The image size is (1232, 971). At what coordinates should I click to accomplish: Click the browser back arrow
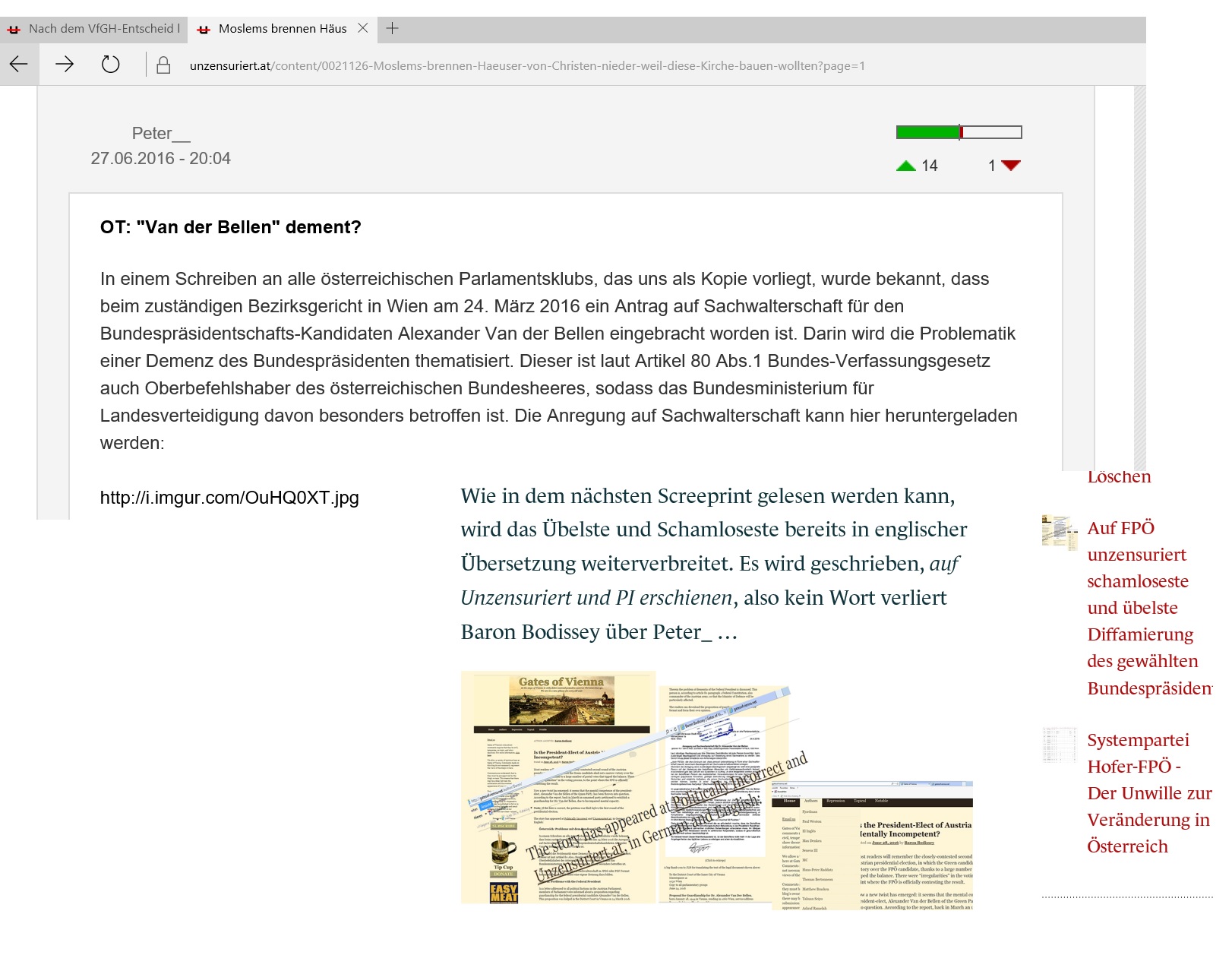(19, 65)
